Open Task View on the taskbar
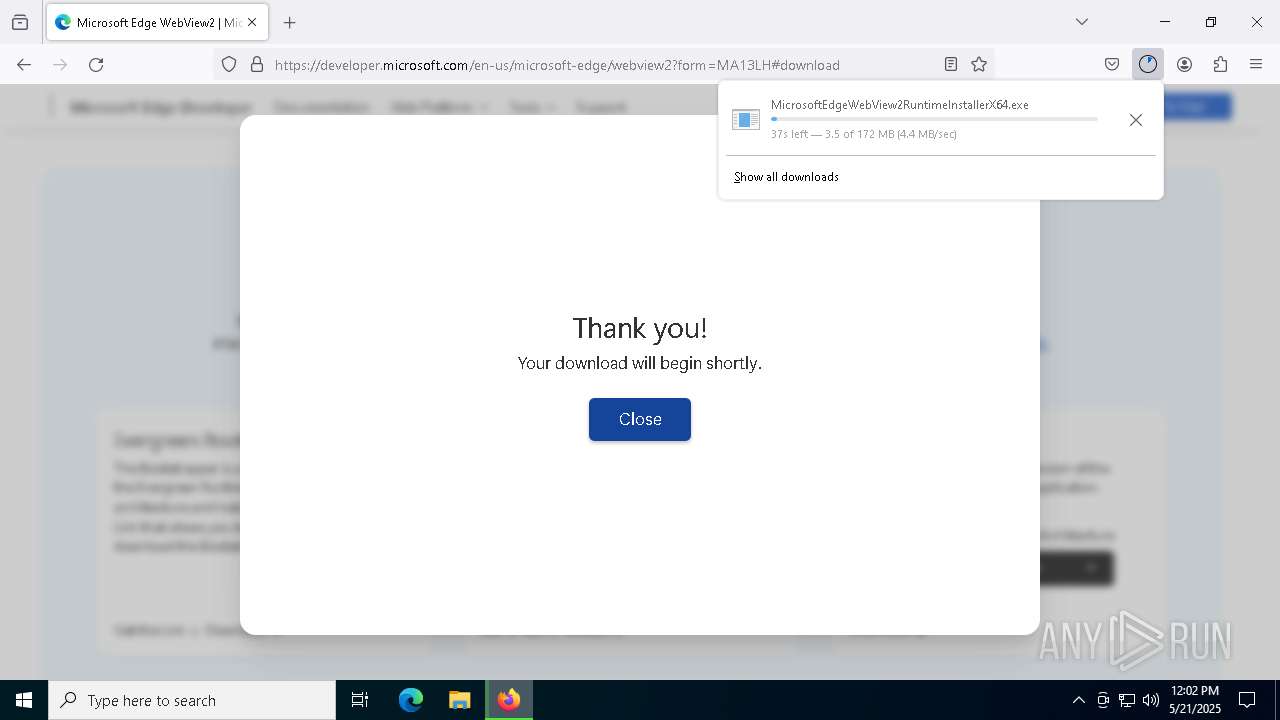 pos(360,700)
